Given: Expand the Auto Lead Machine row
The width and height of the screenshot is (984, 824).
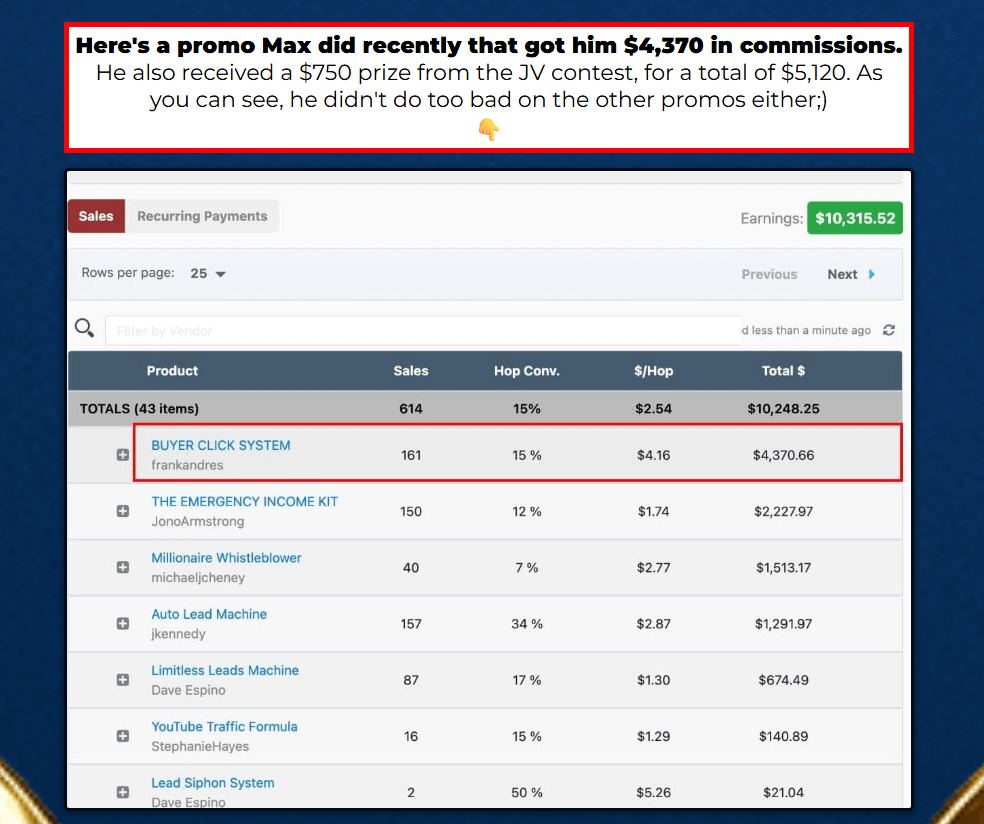Looking at the screenshot, I should [123, 624].
